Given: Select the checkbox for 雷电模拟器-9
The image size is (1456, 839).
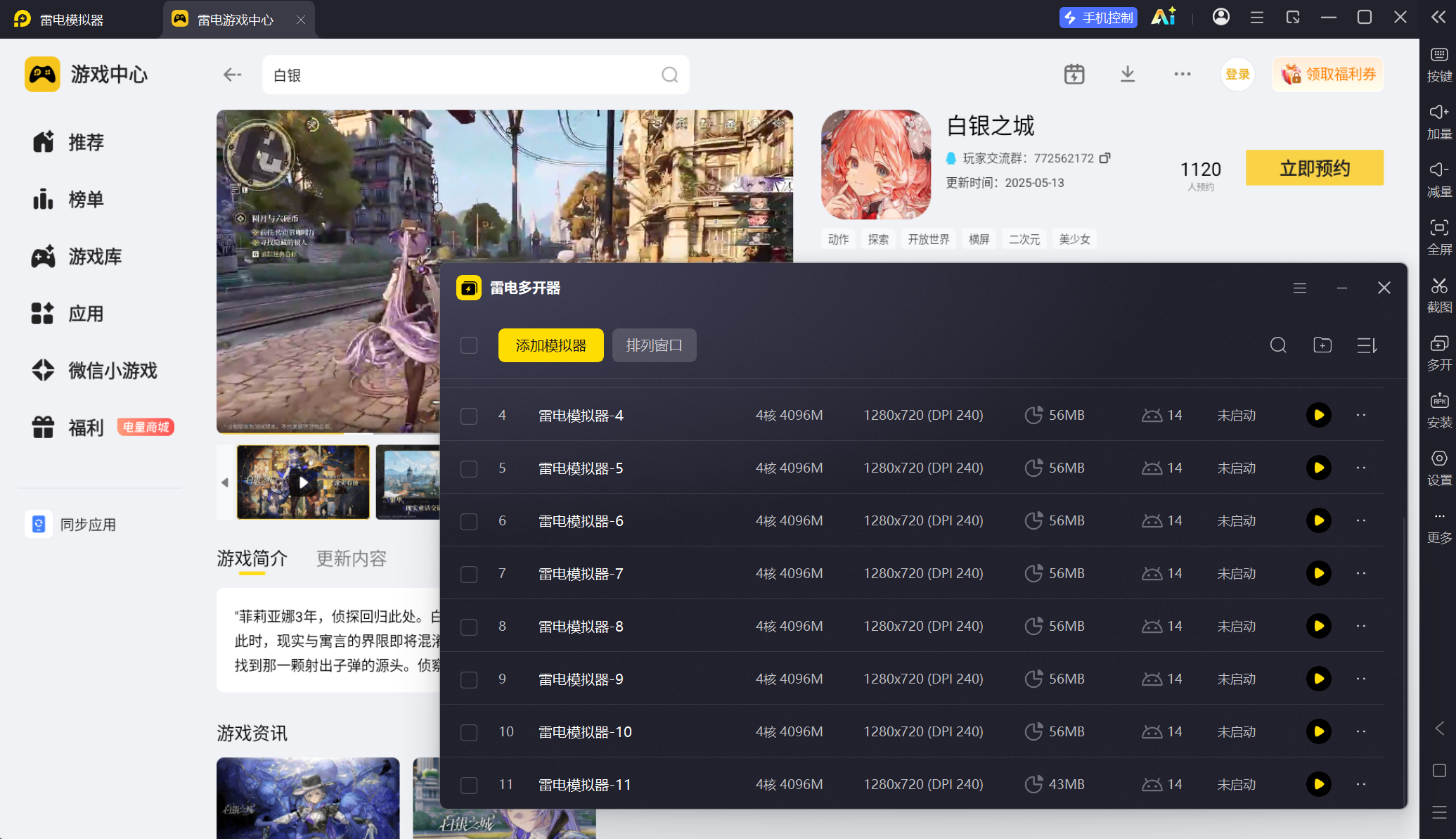Looking at the screenshot, I should point(469,679).
